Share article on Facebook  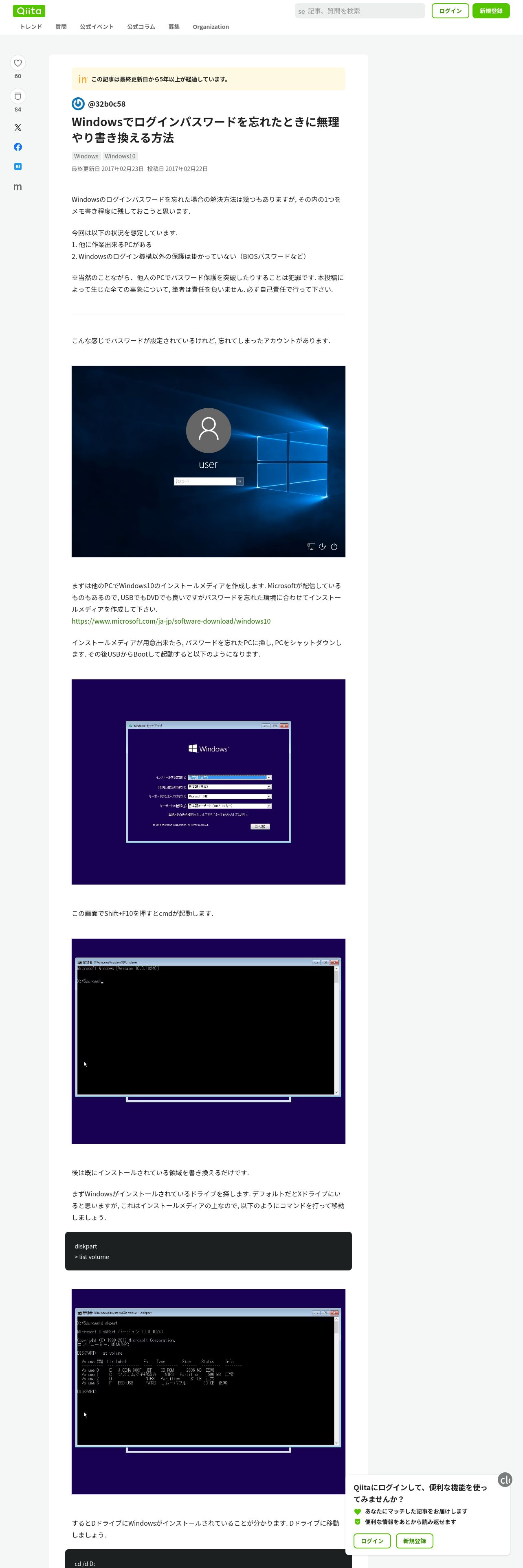tap(18, 147)
